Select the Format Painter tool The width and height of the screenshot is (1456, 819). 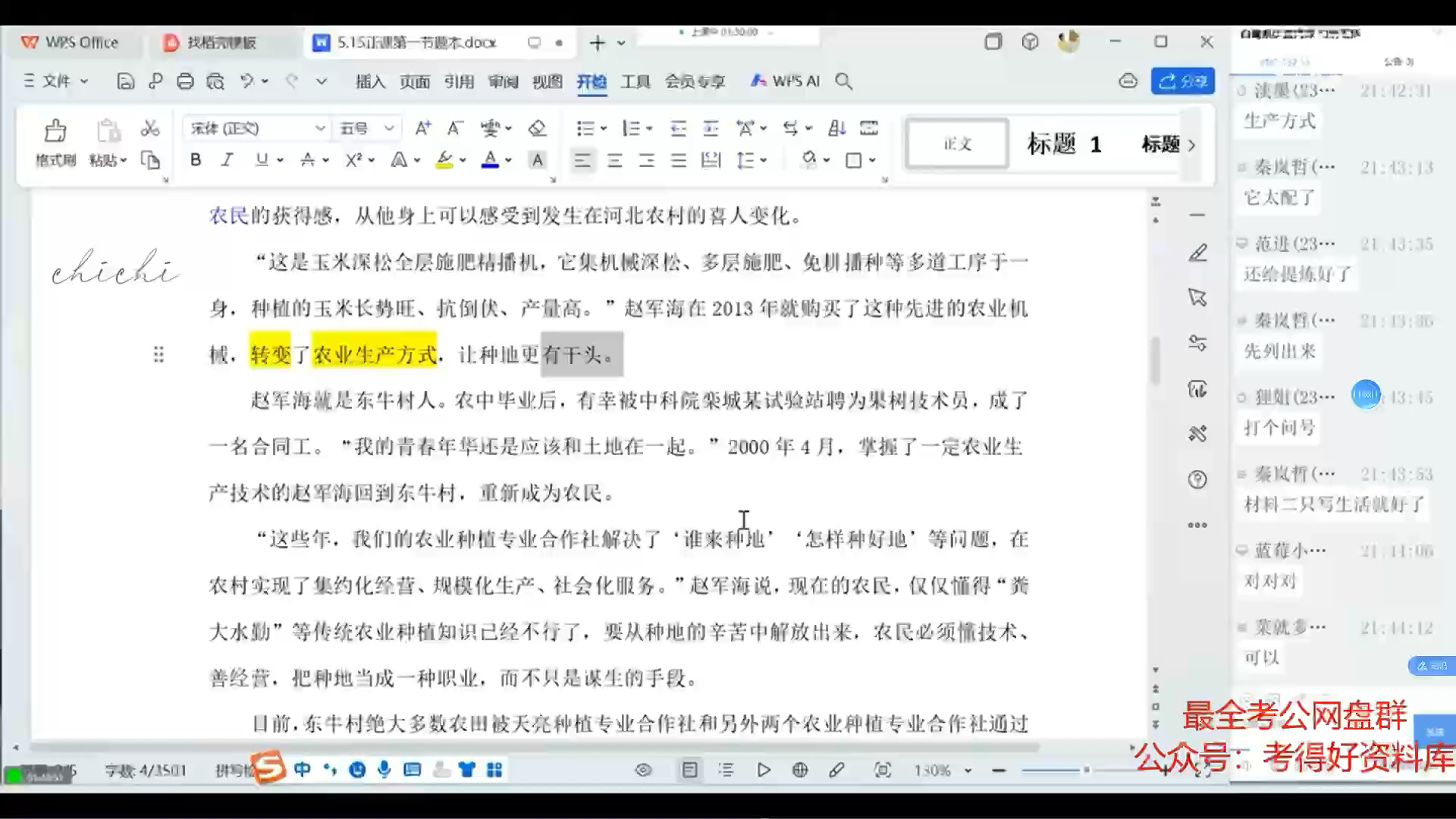click(x=55, y=142)
